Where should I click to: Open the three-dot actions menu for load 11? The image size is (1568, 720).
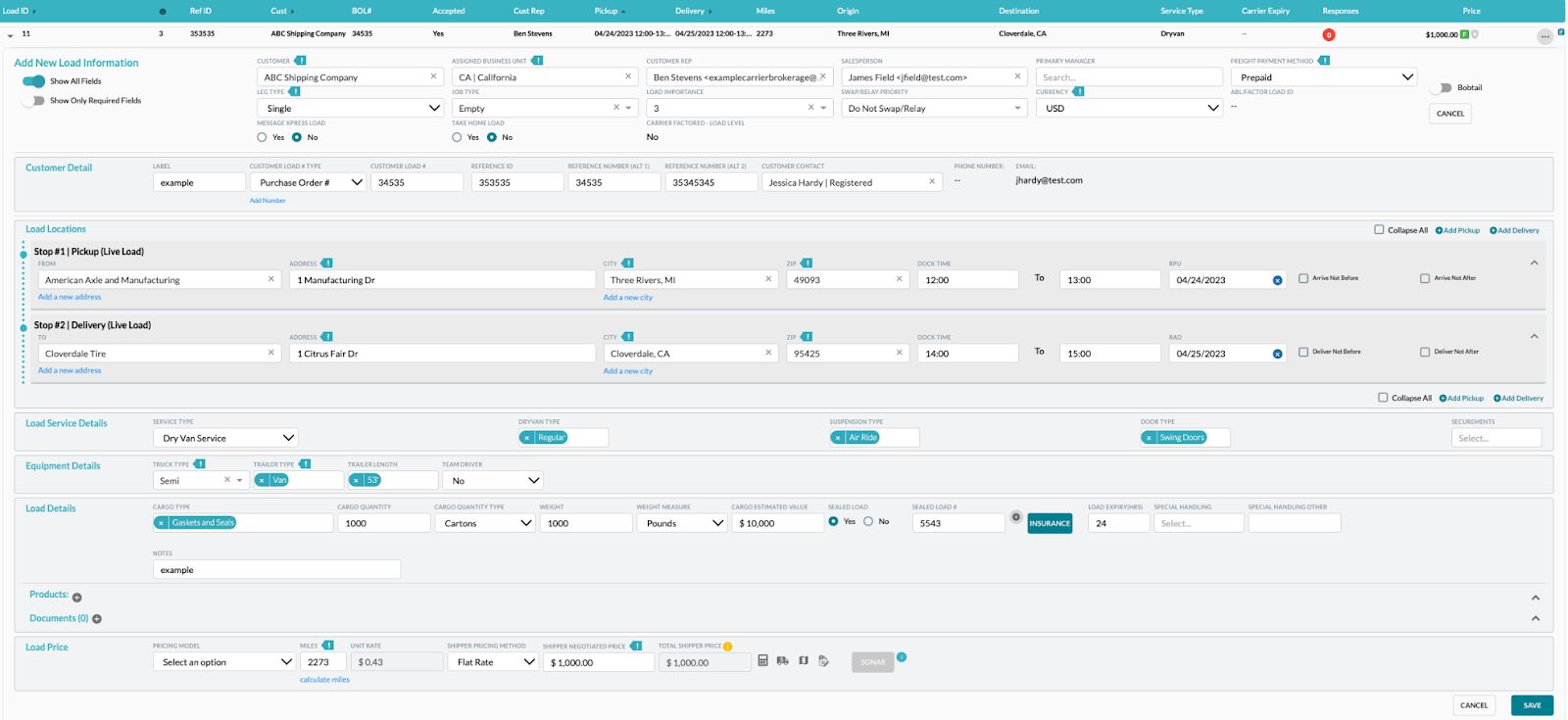(x=1544, y=36)
